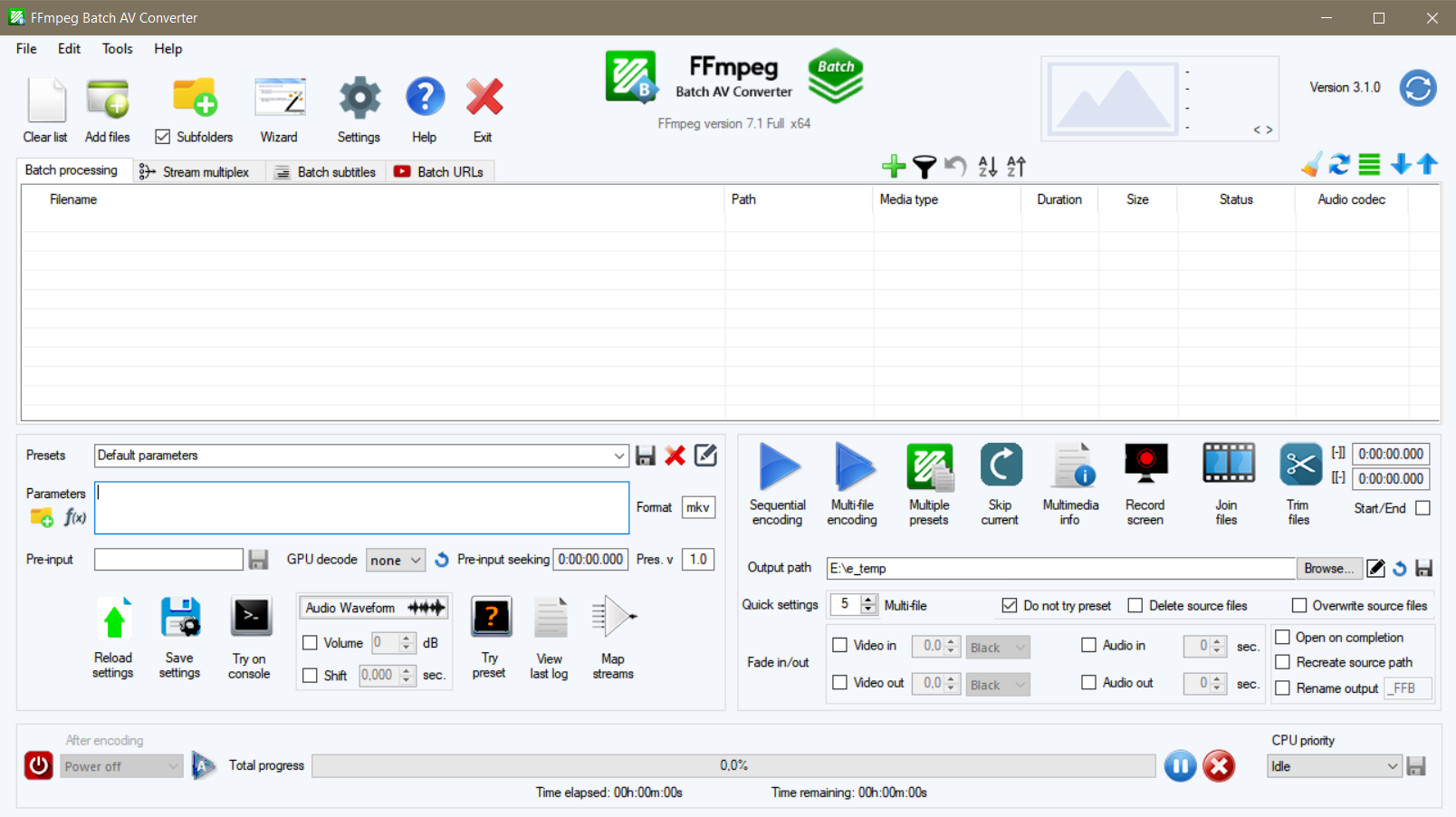Screen dimensions: 1456x817
Task: Click the Audio Waveform button
Action: [x=374, y=608]
